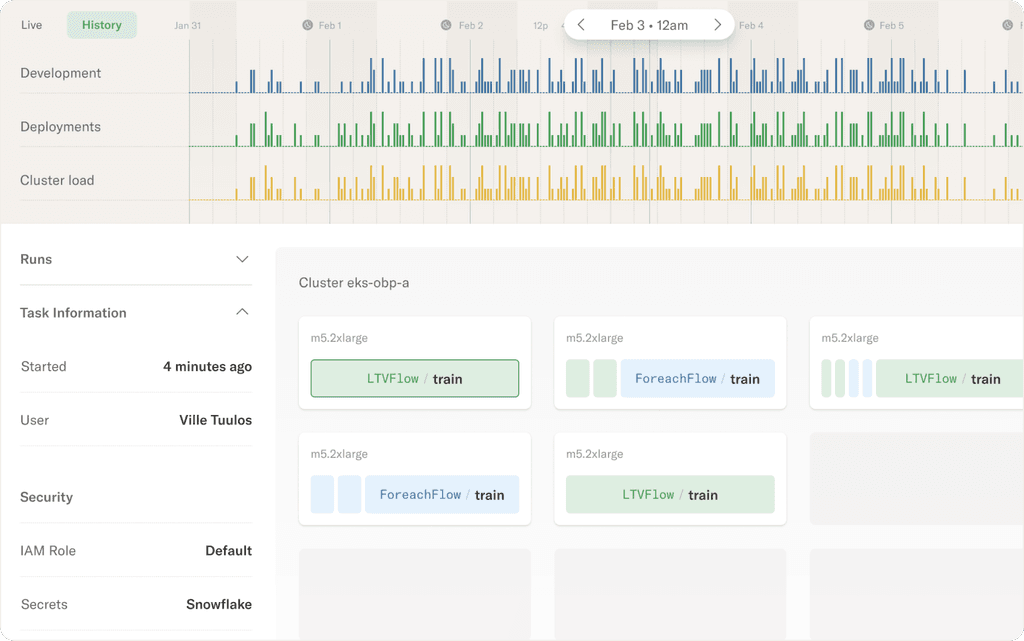Open the LTVFlow train task in the first card
This screenshot has height=641, width=1024.
coord(414,378)
